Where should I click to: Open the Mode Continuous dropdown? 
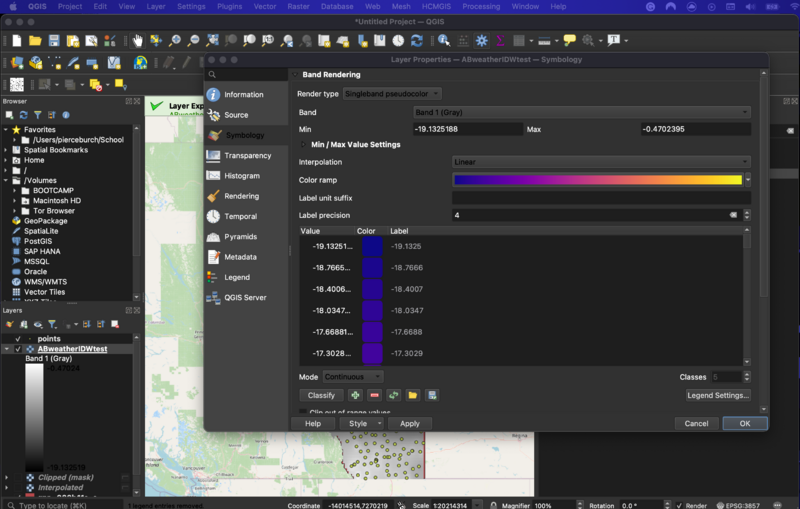click(353, 377)
